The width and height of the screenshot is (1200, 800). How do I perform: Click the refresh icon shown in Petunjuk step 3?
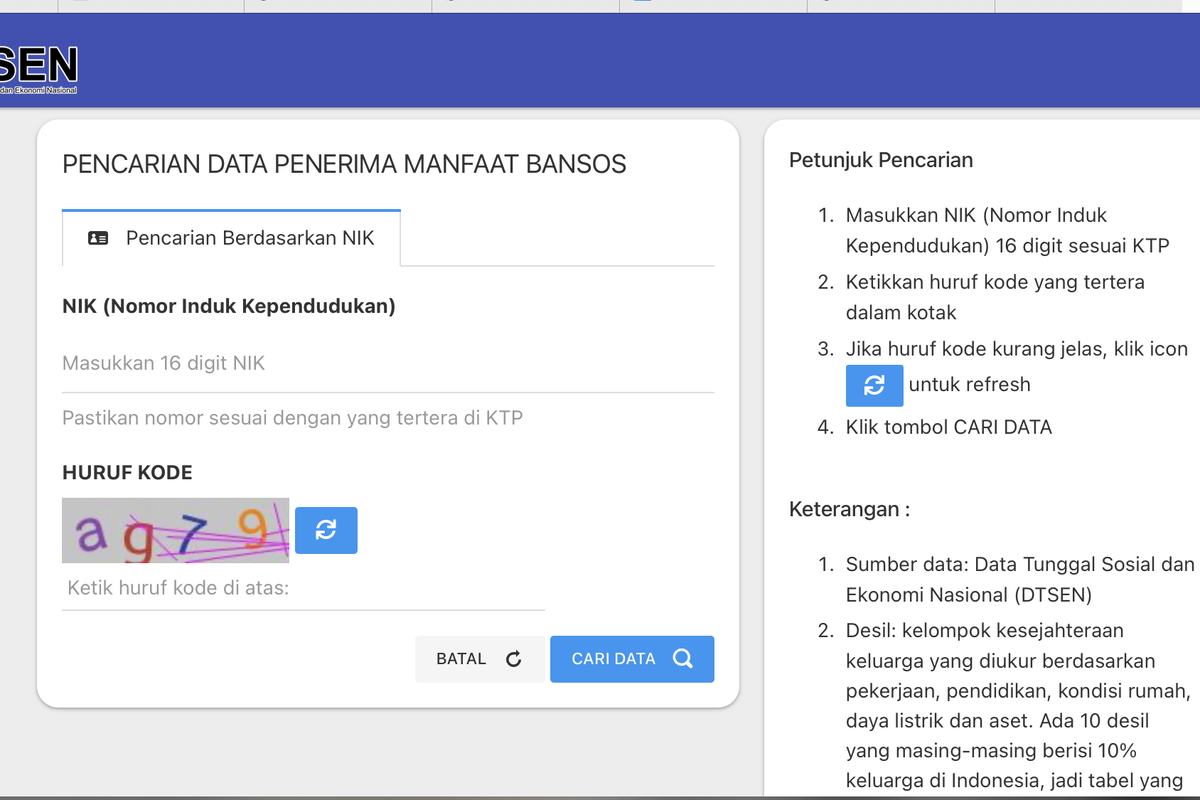point(874,384)
